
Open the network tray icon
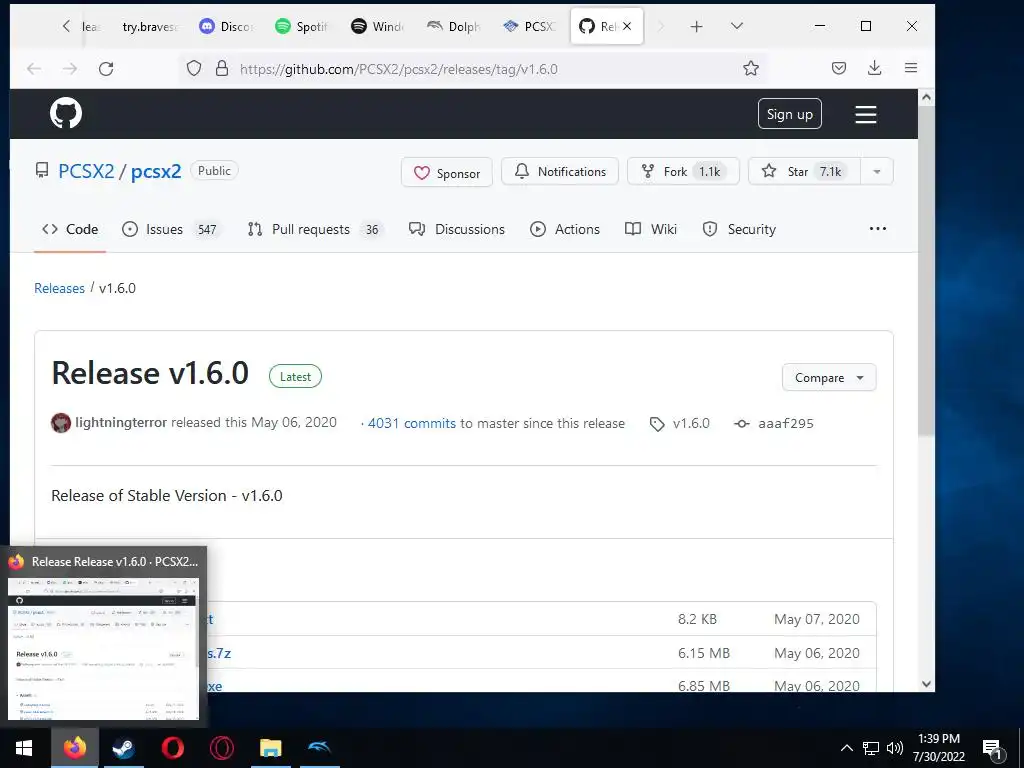(871, 748)
